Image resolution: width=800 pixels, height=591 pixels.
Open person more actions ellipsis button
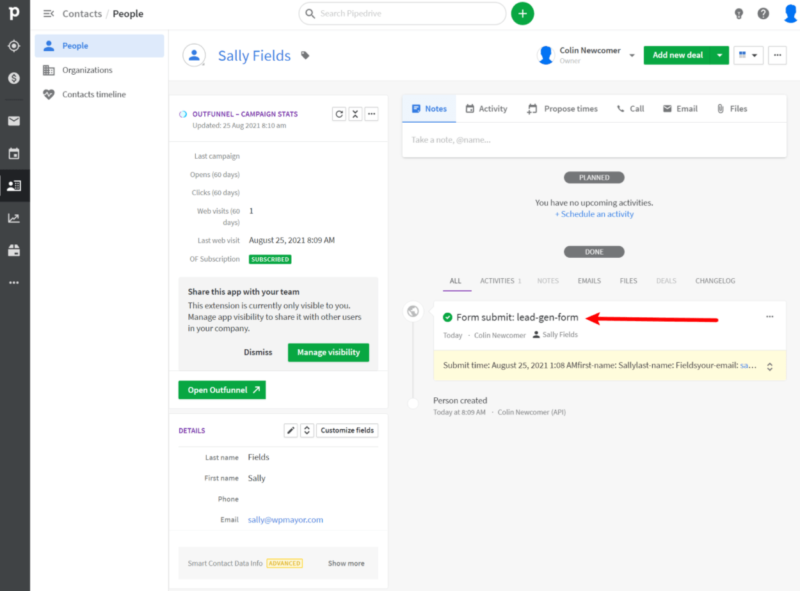777,55
